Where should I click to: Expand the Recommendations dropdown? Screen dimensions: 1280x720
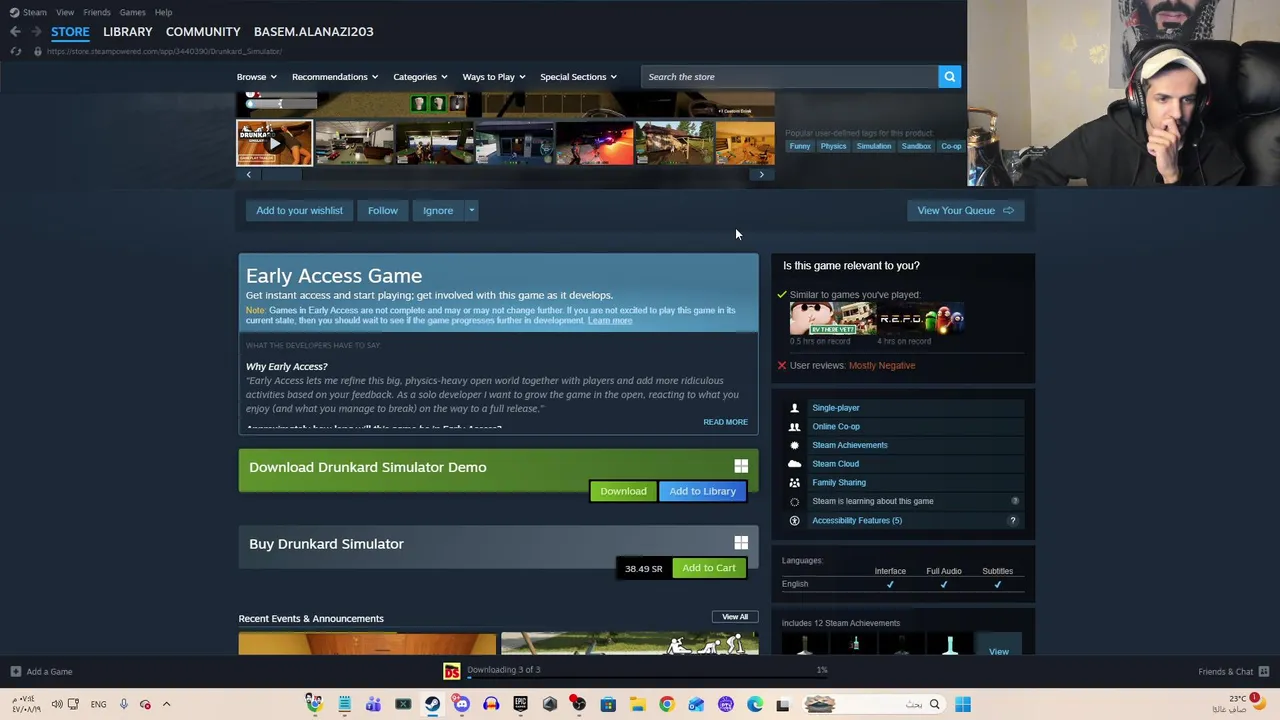coord(335,77)
